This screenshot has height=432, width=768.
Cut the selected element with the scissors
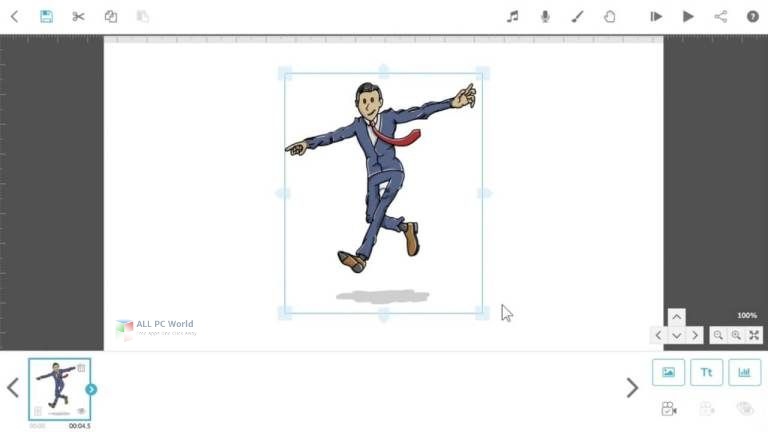click(78, 17)
